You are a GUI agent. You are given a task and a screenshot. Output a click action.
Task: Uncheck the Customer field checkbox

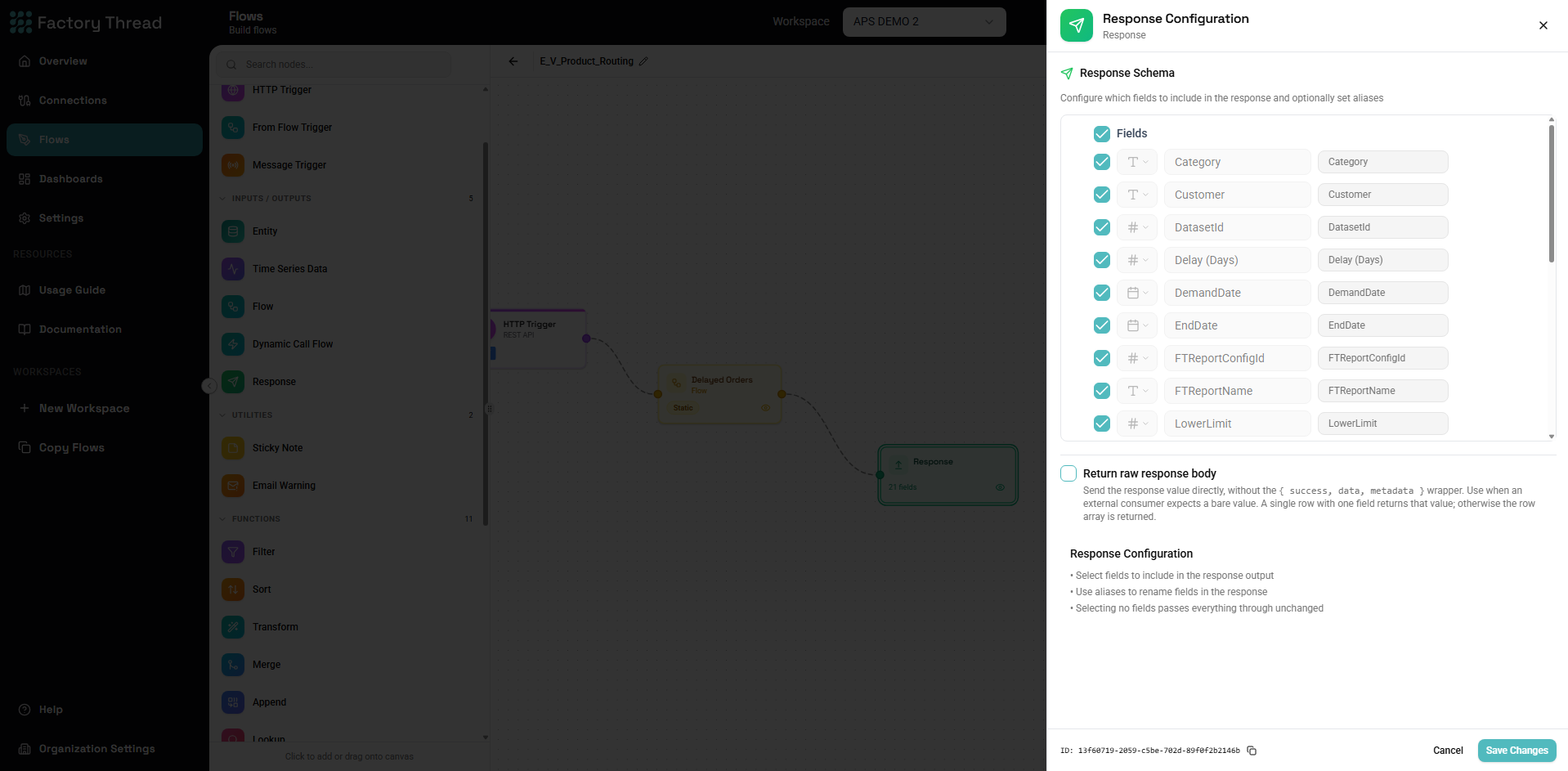[x=1102, y=195]
